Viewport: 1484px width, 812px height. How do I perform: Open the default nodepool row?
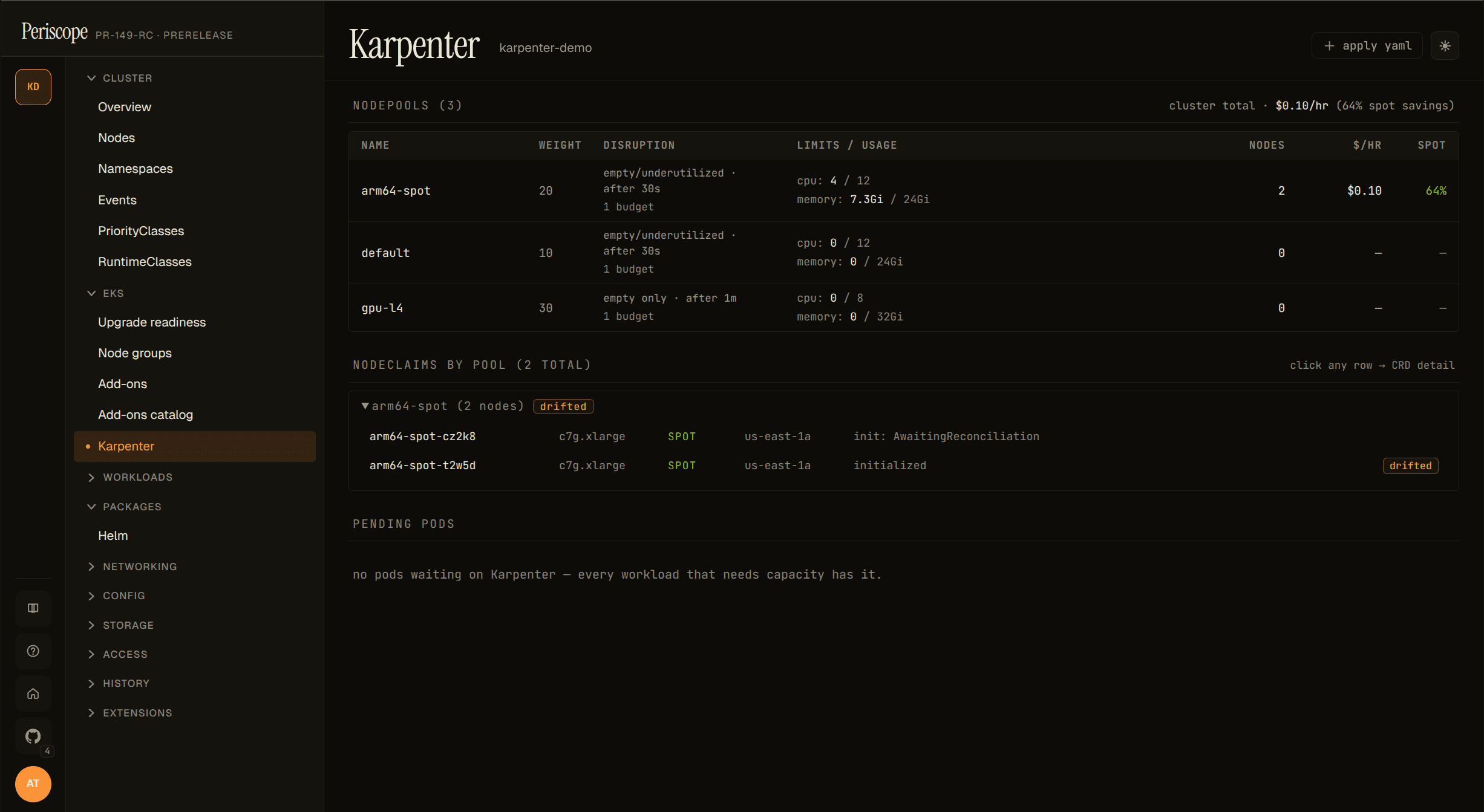pyautogui.click(x=903, y=253)
